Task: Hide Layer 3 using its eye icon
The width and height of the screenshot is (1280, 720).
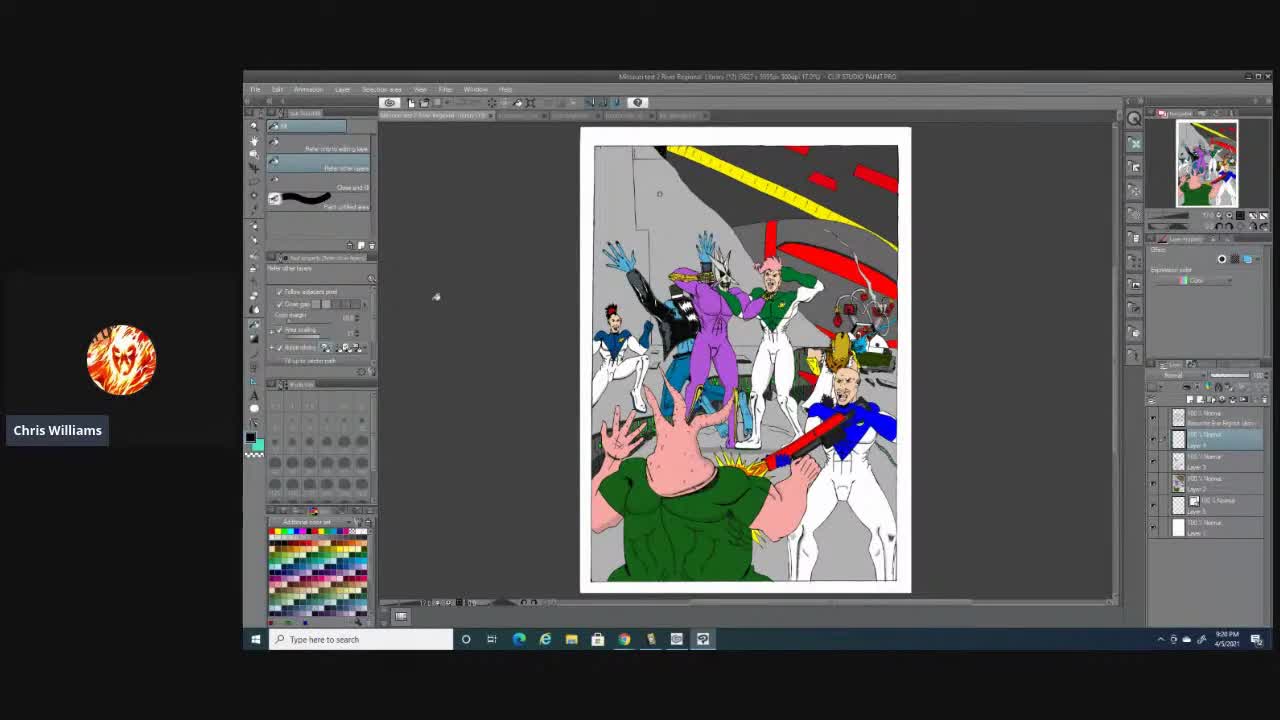Action: 1153,461
